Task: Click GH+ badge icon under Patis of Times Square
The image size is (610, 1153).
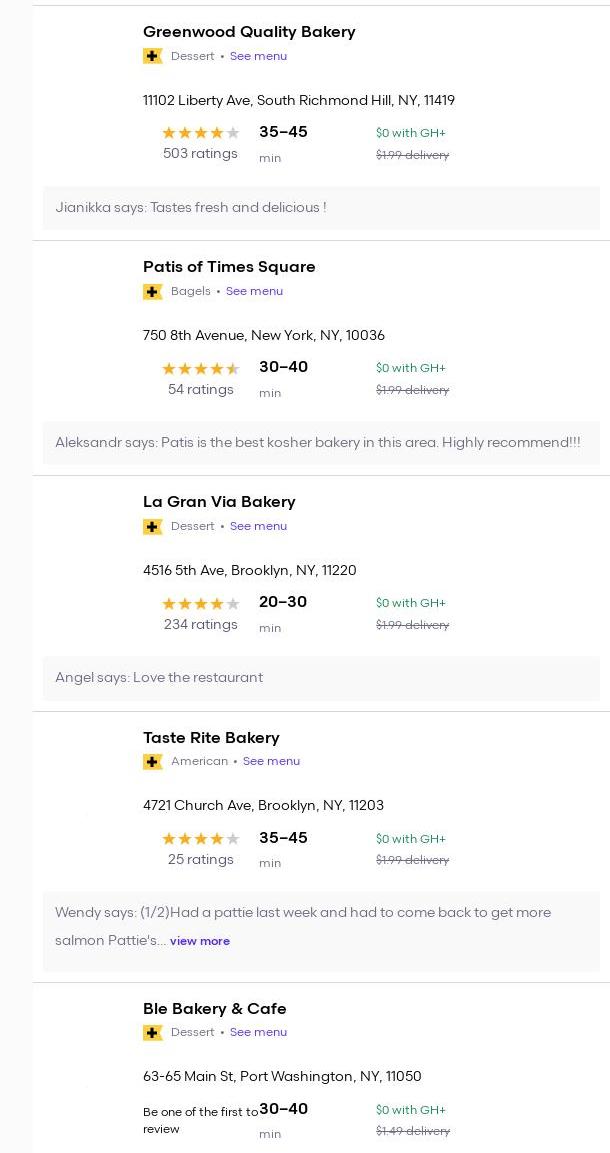Action: 152,292
